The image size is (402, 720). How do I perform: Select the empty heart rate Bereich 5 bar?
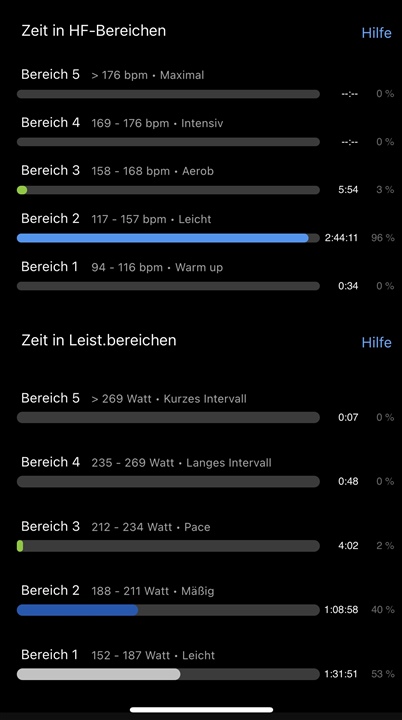click(x=168, y=94)
